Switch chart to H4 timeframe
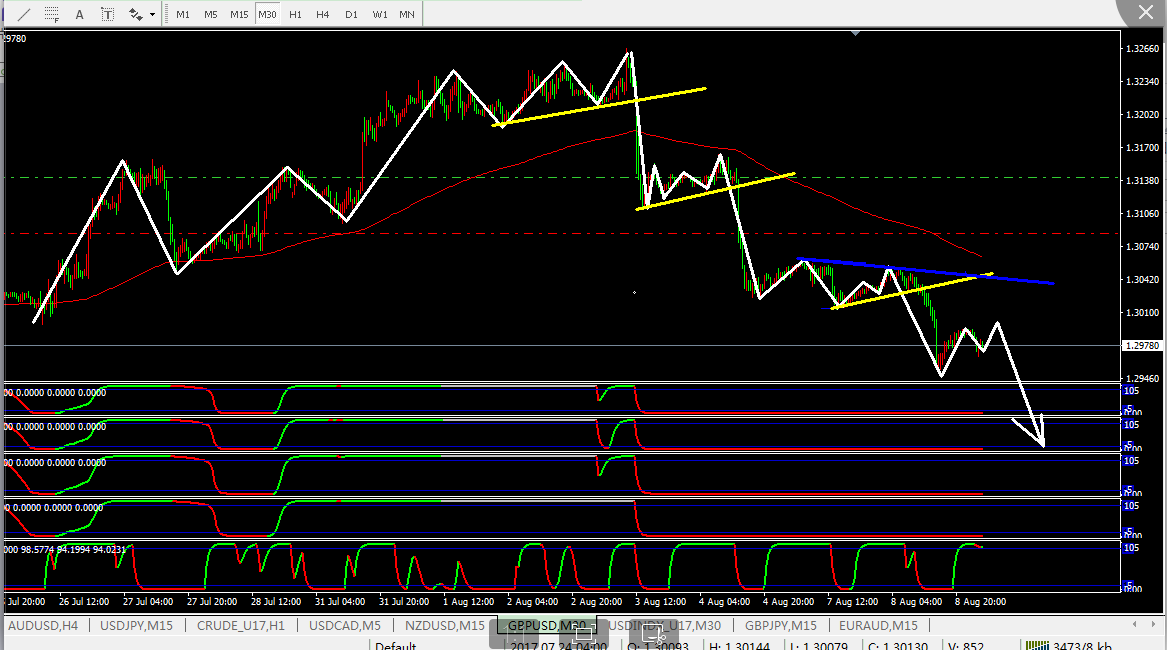 coord(322,14)
